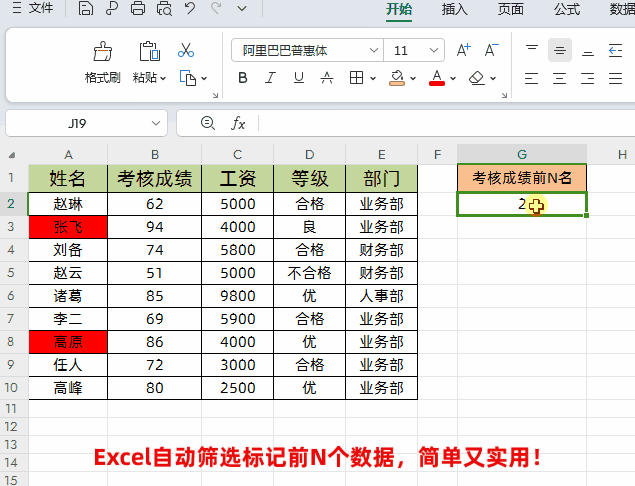Click the 格式刷 format painter icon
Screen dimensions: 635x486
pos(103,52)
